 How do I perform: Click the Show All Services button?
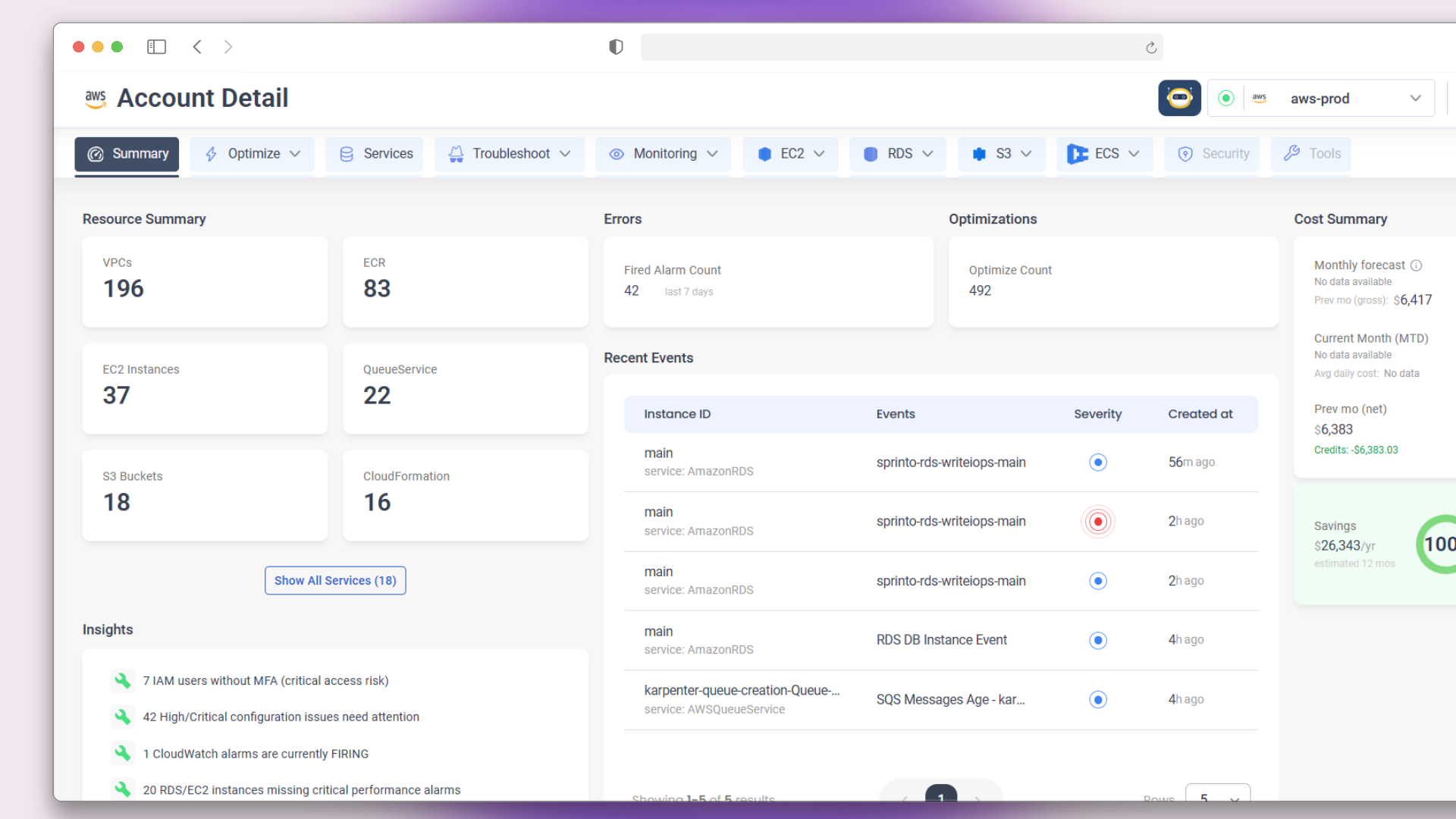coord(335,580)
